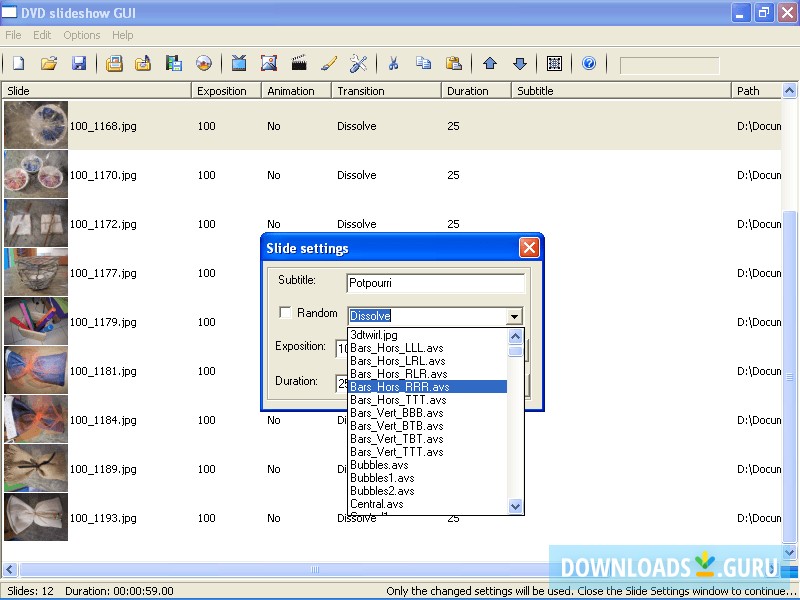
Task: Sort slides by the Duration column header
Action: click(x=476, y=91)
